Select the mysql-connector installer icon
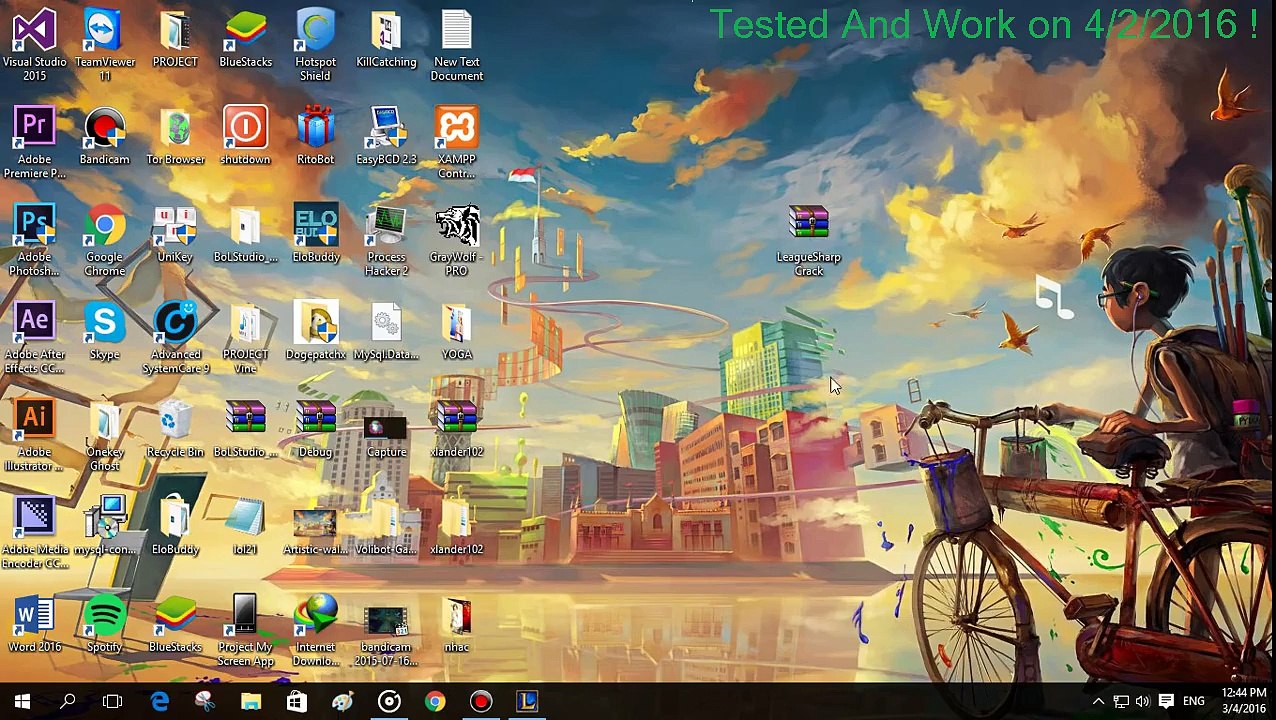The width and height of the screenshot is (1276, 720). pyautogui.click(x=104, y=527)
